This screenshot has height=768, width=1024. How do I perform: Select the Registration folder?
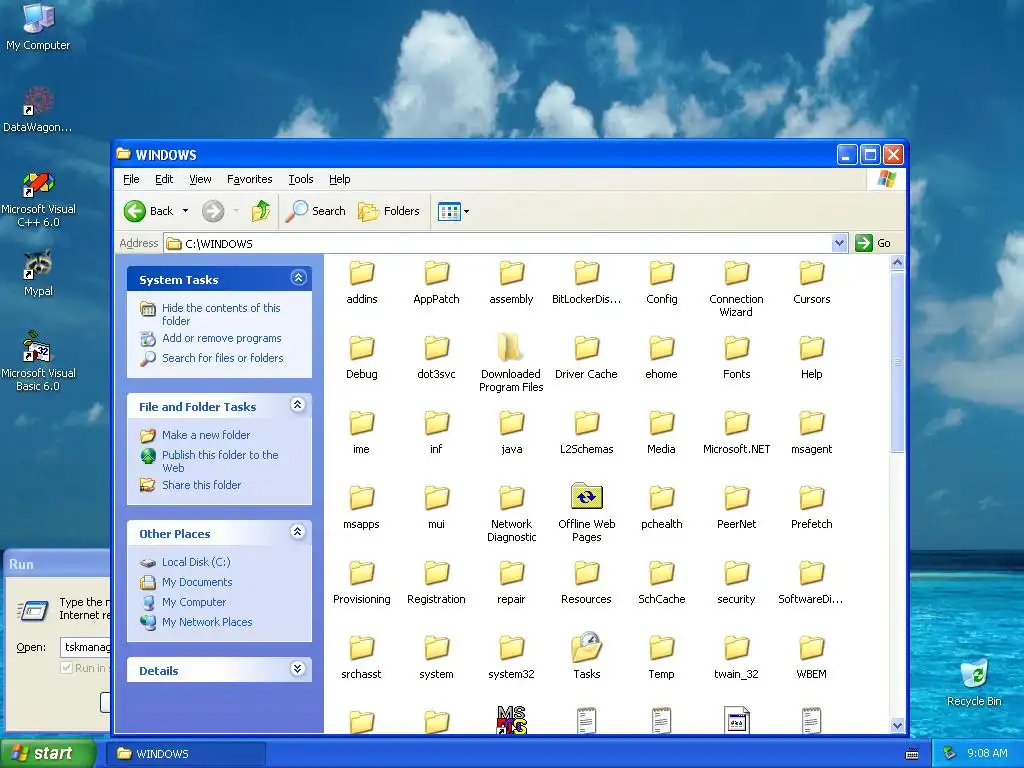tap(436, 583)
